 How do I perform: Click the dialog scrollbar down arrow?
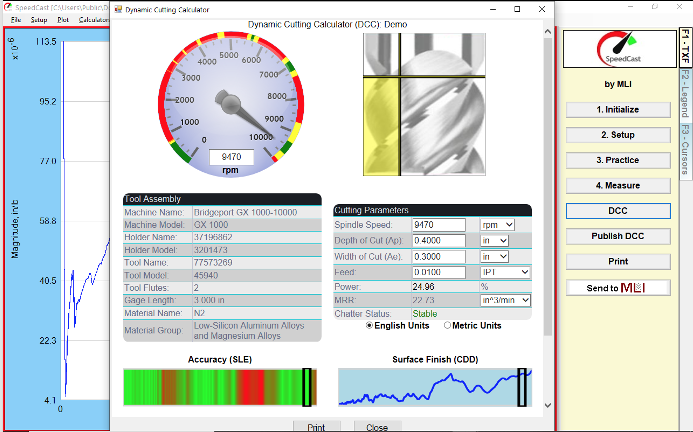tap(548, 405)
